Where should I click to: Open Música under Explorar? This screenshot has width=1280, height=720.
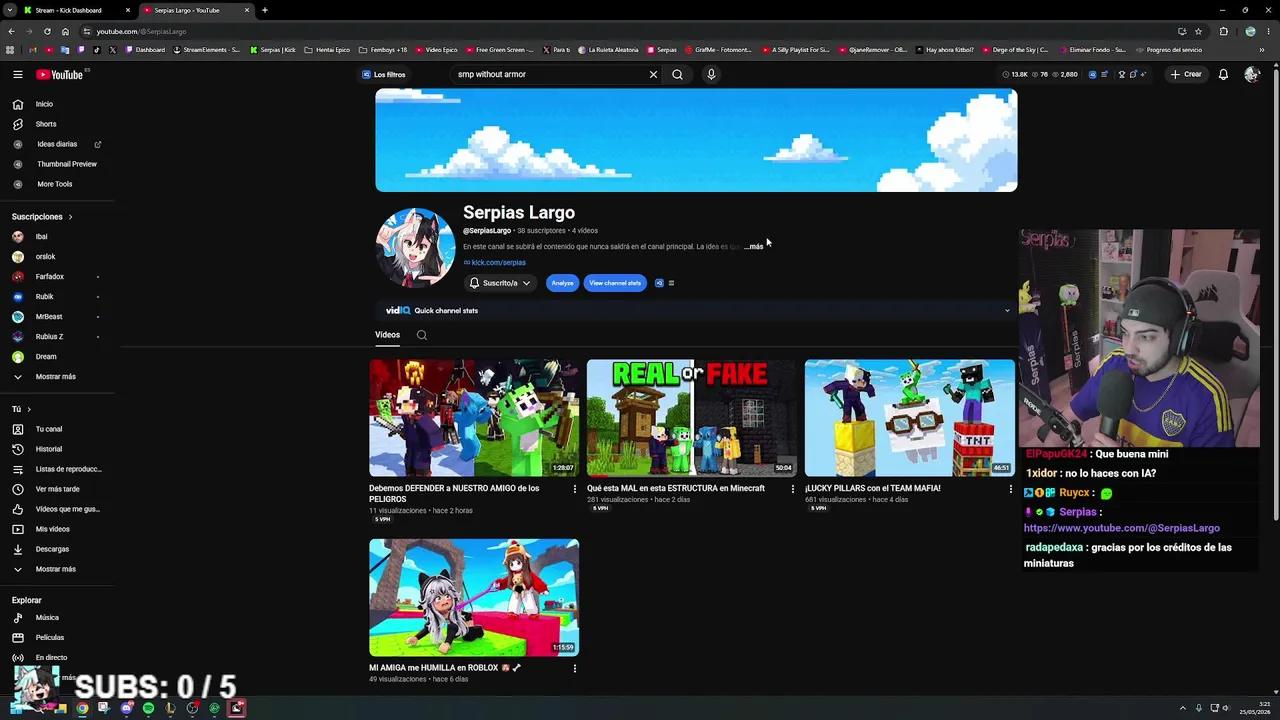pos(47,618)
